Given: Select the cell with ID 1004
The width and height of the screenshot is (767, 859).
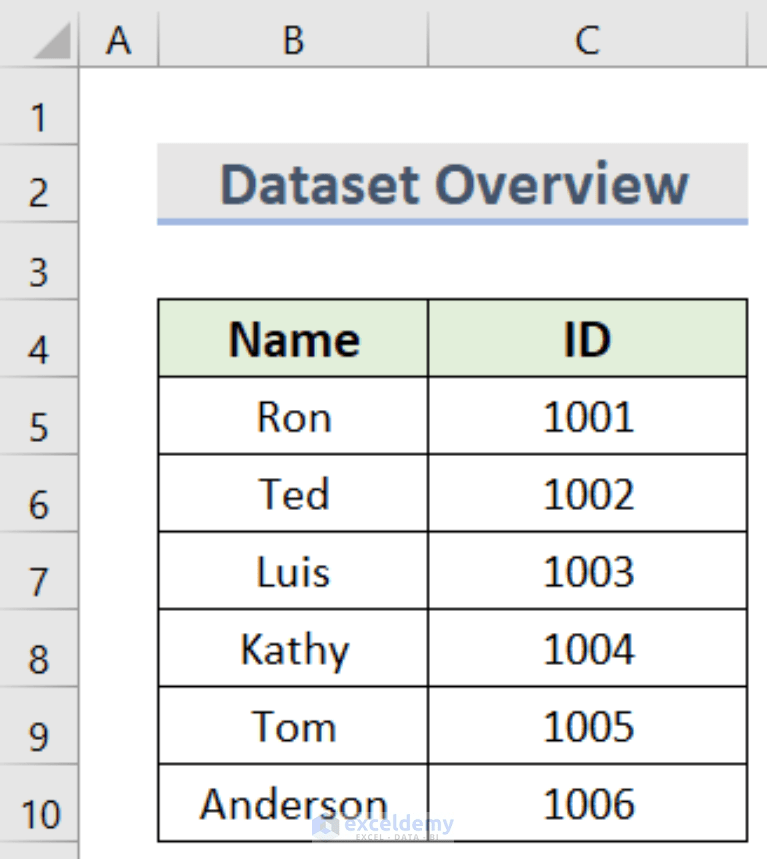Looking at the screenshot, I should [x=588, y=649].
